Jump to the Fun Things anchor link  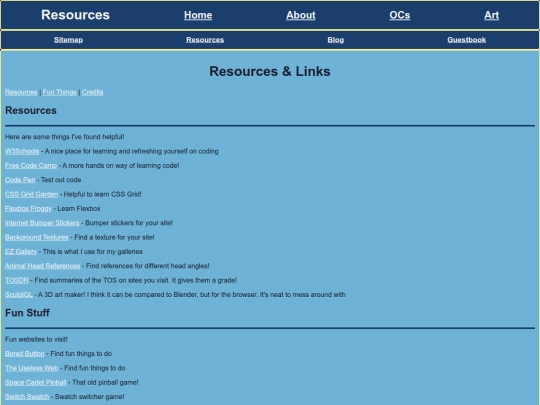pyautogui.click(x=60, y=92)
